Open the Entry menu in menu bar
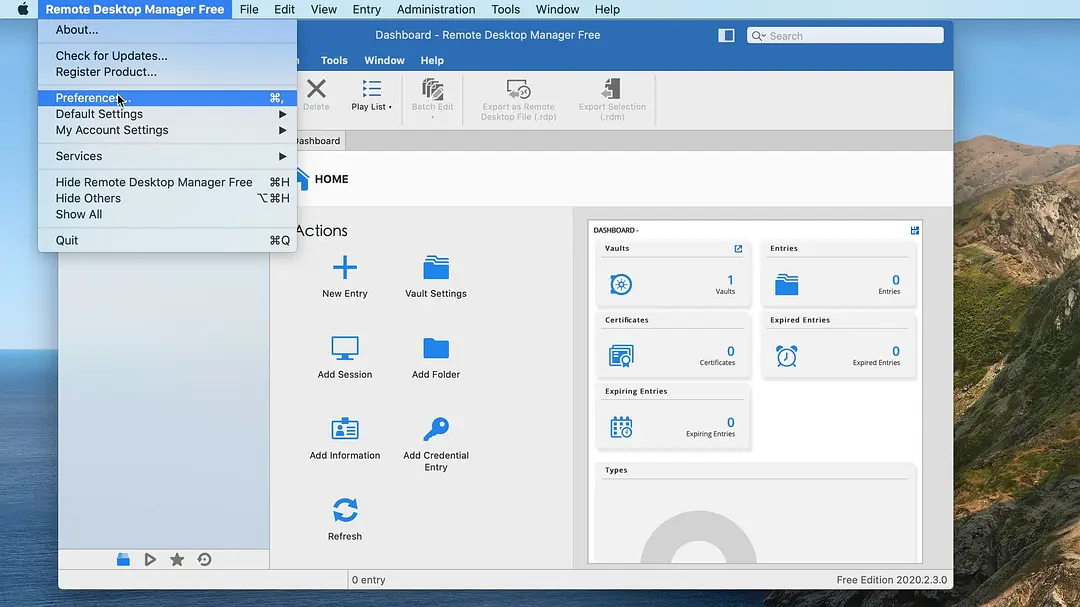Viewport: 1080px width, 607px height. click(366, 9)
